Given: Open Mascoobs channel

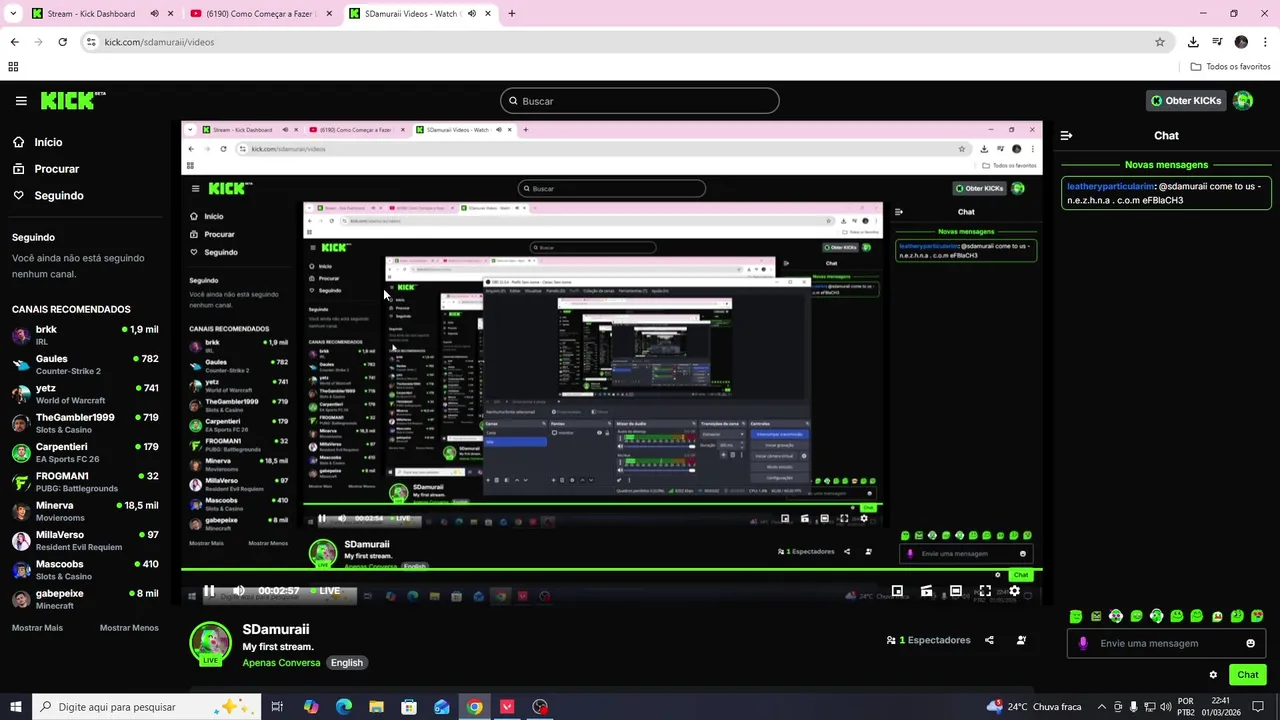Looking at the screenshot, I should (x=85, y=570).
